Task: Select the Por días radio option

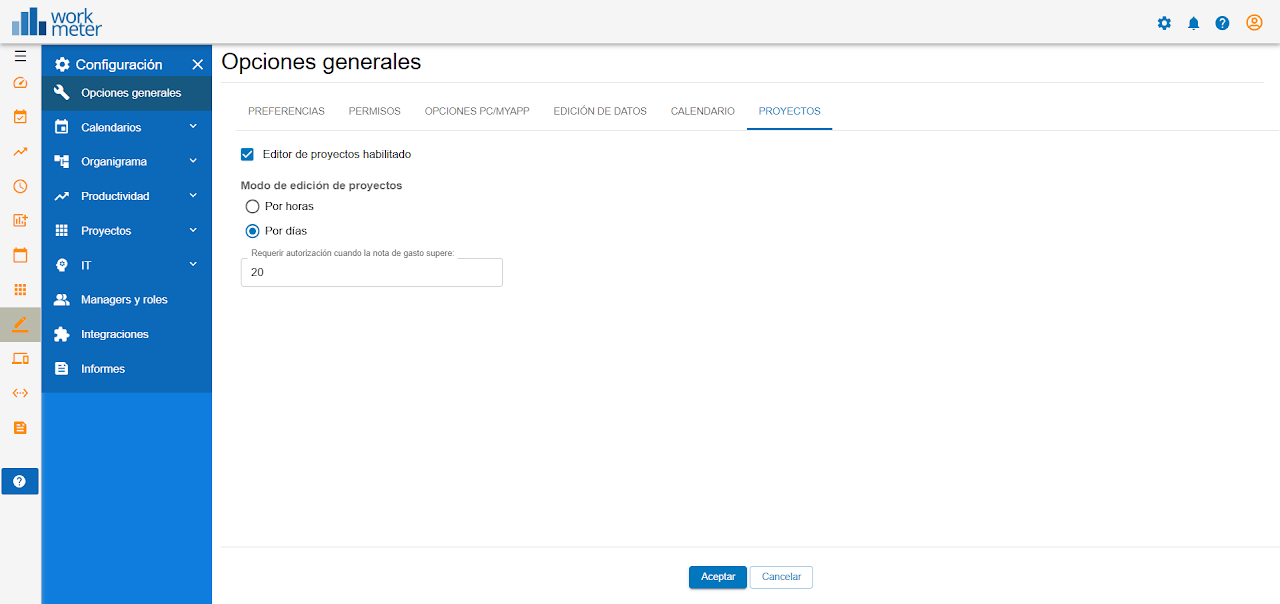Action: [253, 231]
